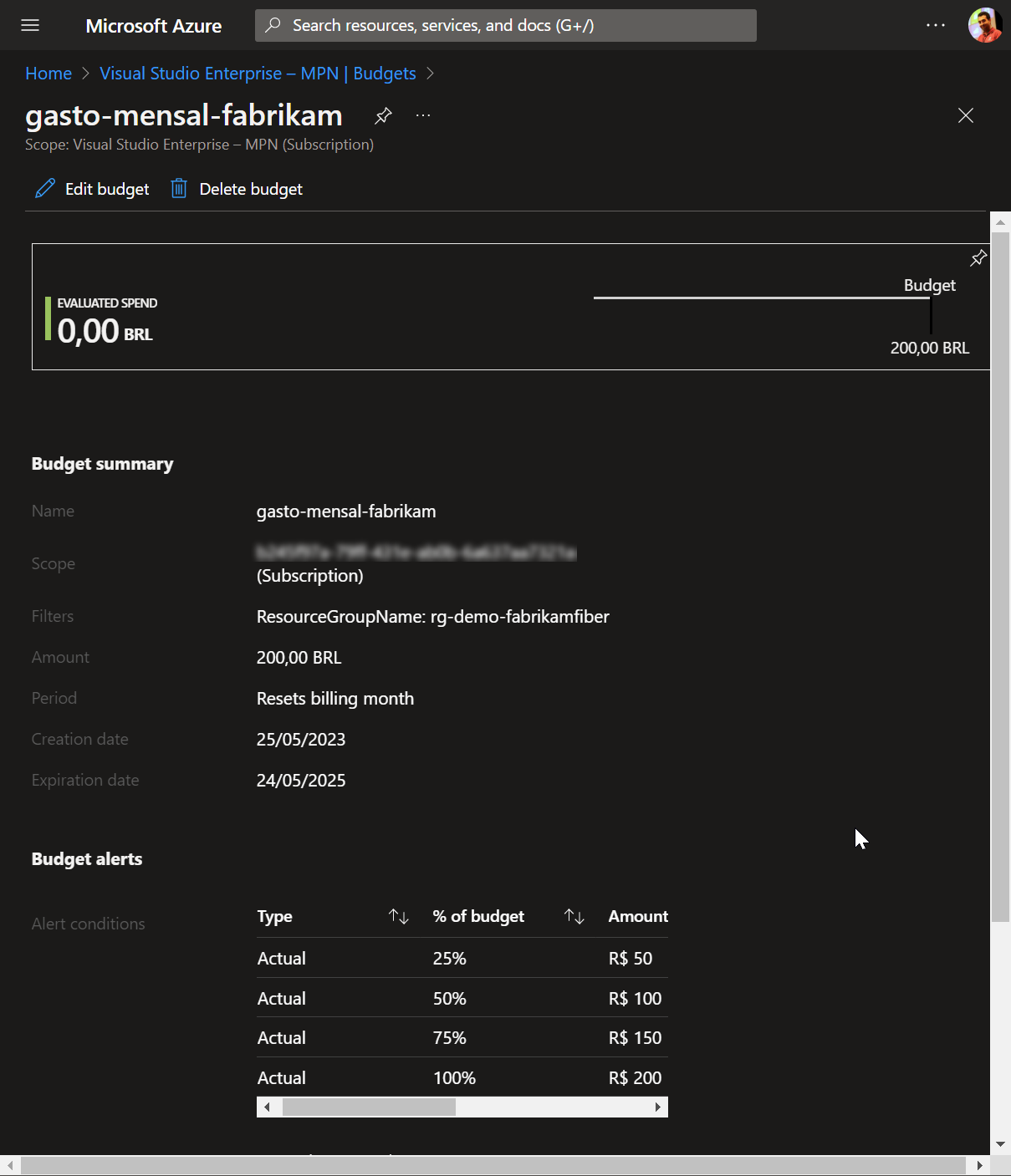The height and width of the screenshot is (1176, 1011).
Task: Click the Budget alerts heading
Action: tap(87, 859)
